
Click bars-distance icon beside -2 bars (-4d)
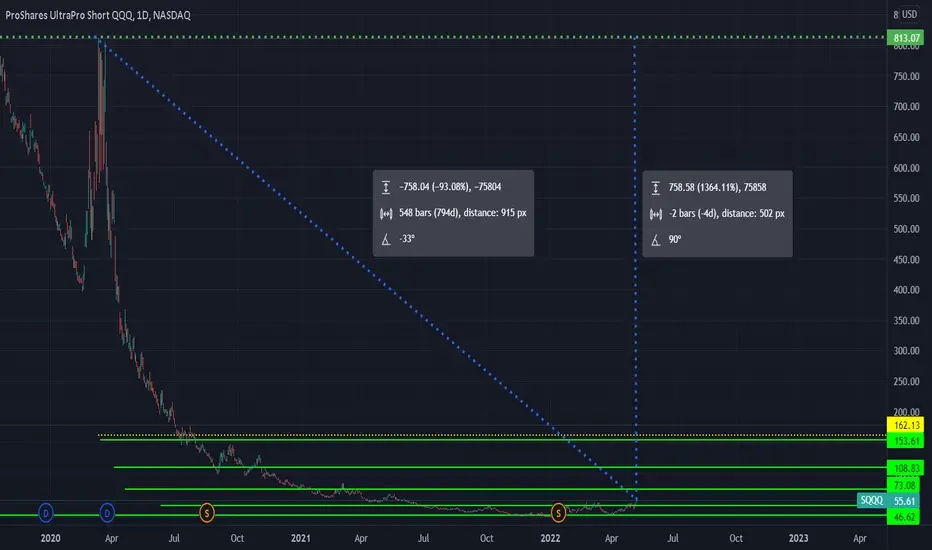656,214
